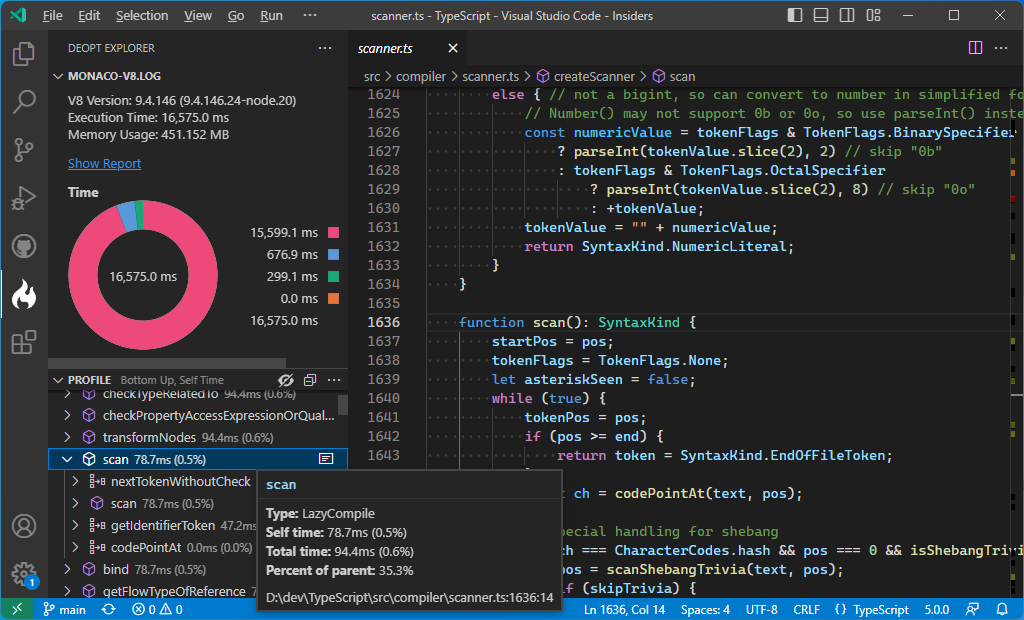1024x620 pixels.
Task: Click the Show Report link
Action: point(104,163)
